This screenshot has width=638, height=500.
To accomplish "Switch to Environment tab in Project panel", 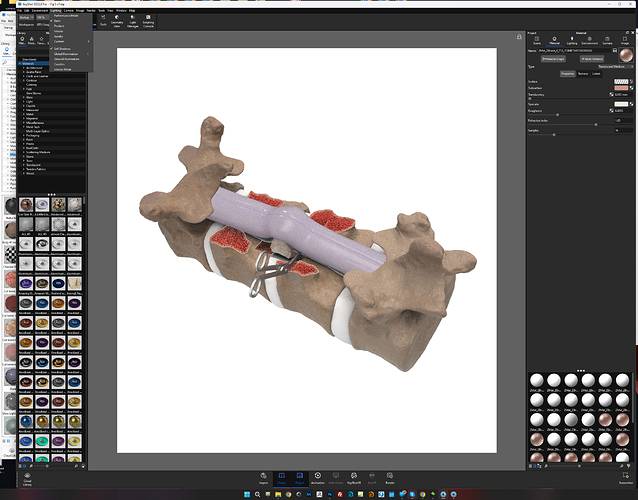I will tap(589, 40).
